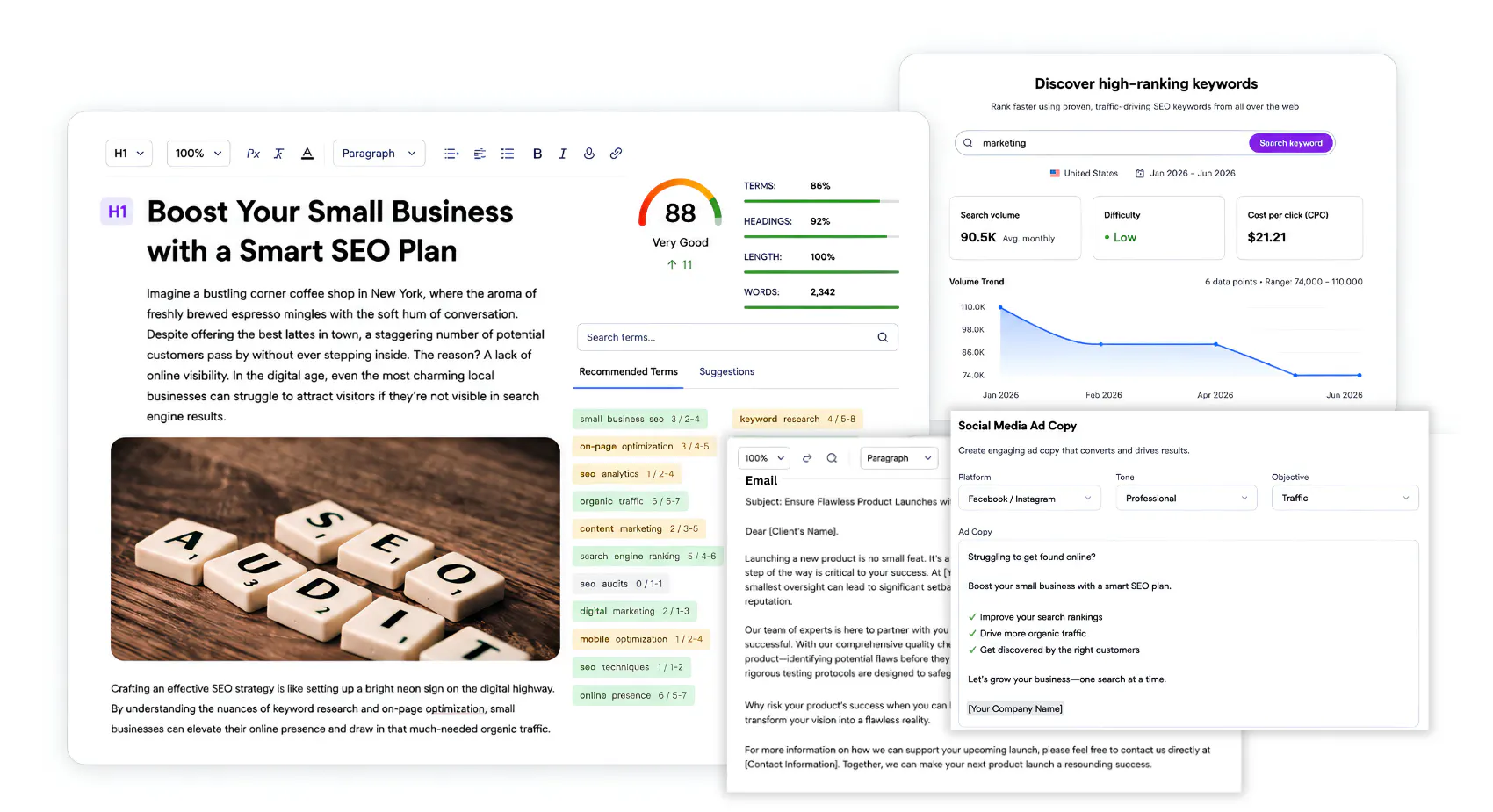This screenshot has height=812, width=1493.
Task: Select the 'mobile optimization' term tag
Action: coord(641,639)
